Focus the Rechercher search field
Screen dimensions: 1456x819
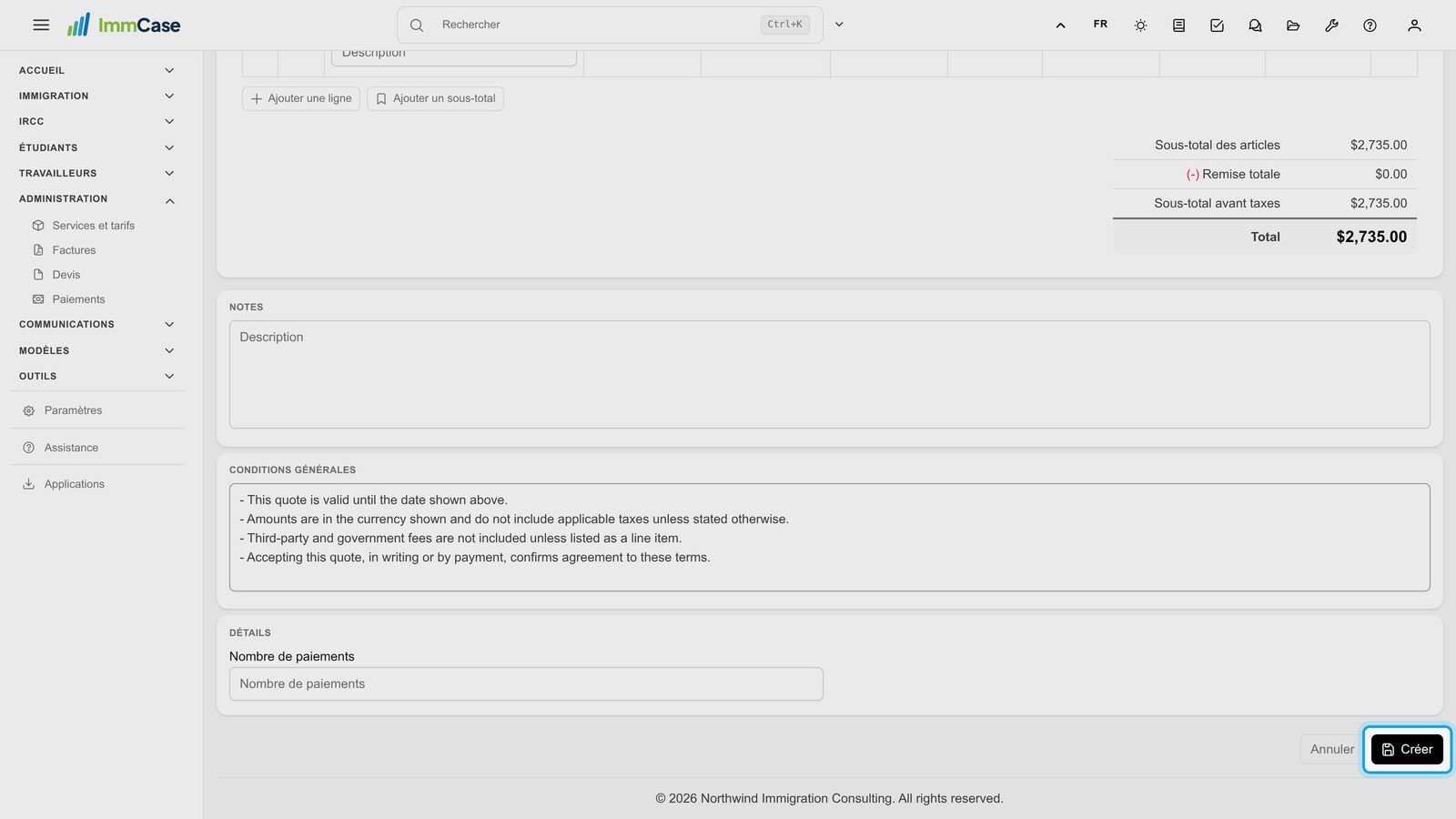[610, 25]
